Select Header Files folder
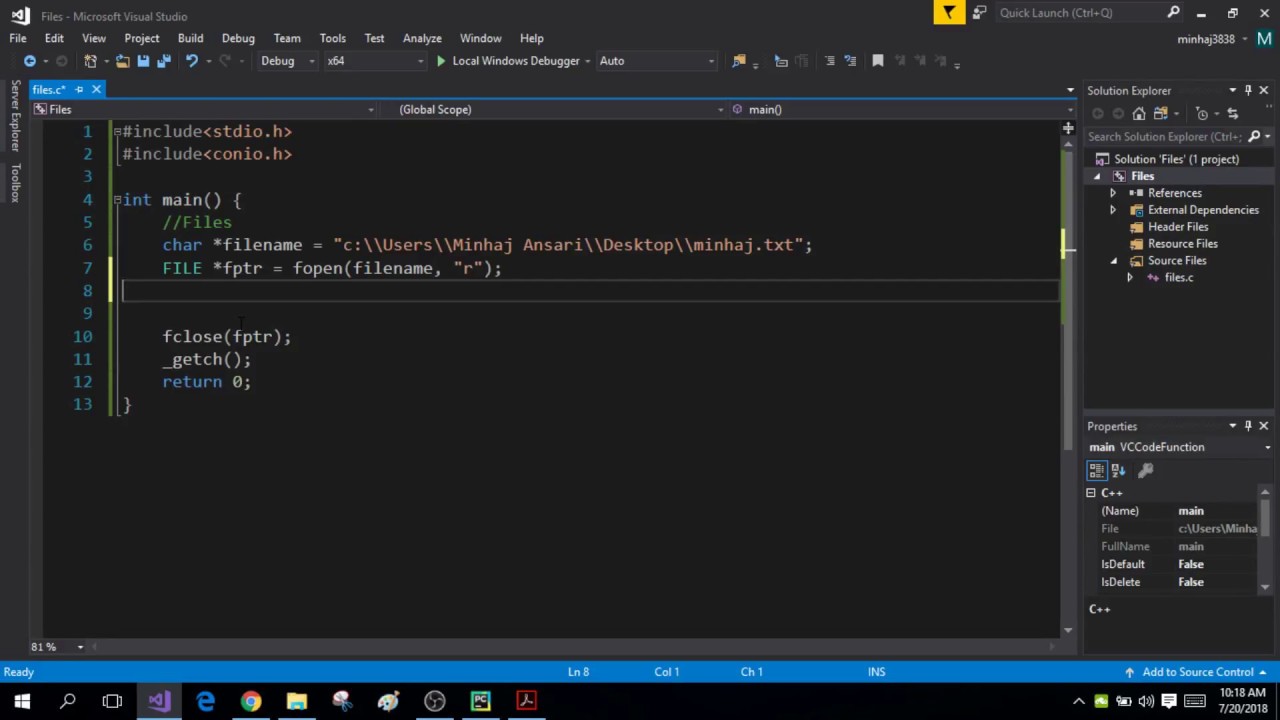The width and height of the screenshot is (1280, 720). (1178, 227)
